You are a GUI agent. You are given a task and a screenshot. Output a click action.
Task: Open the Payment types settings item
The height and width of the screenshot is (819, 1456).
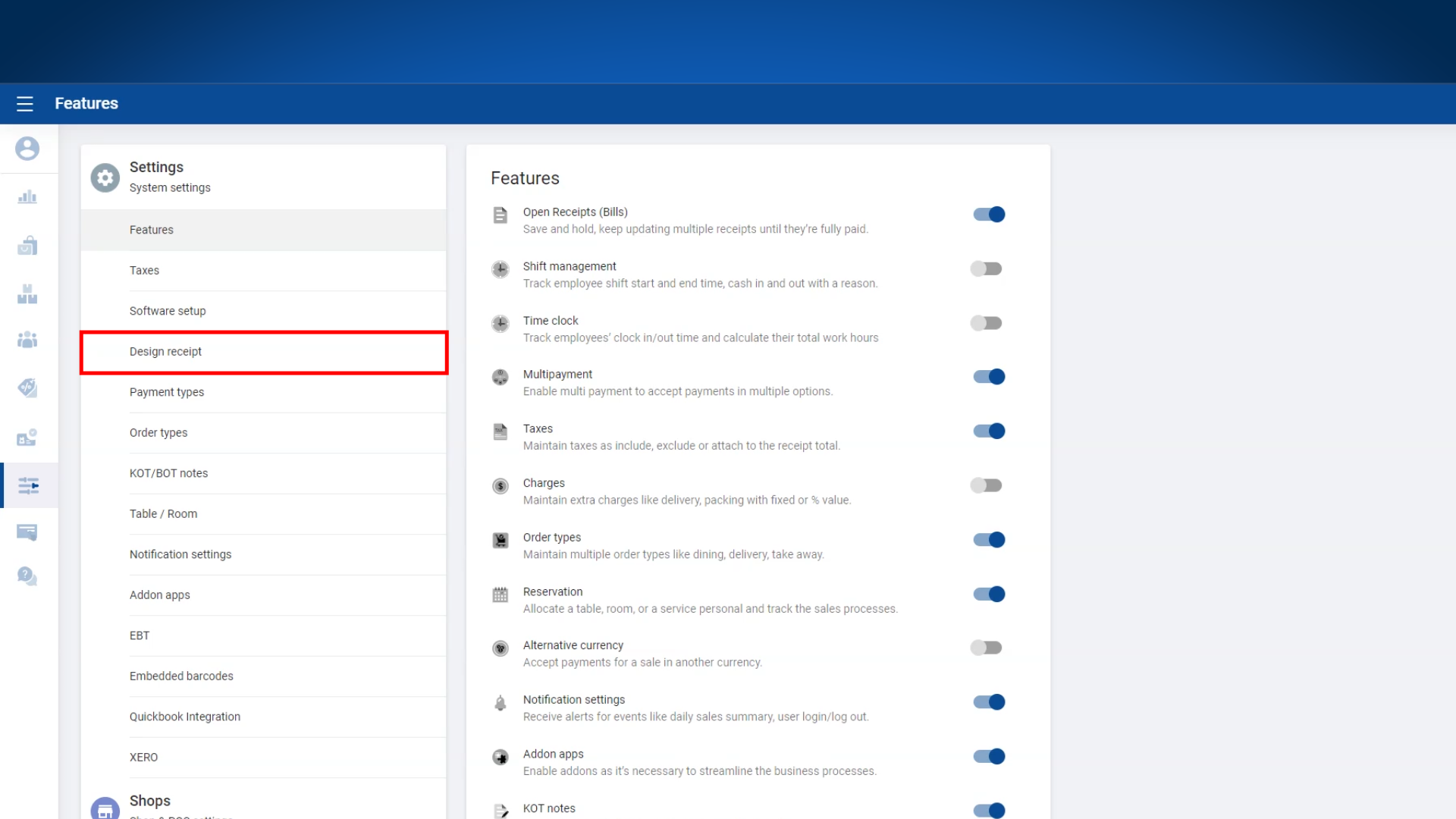click(167, 392)
